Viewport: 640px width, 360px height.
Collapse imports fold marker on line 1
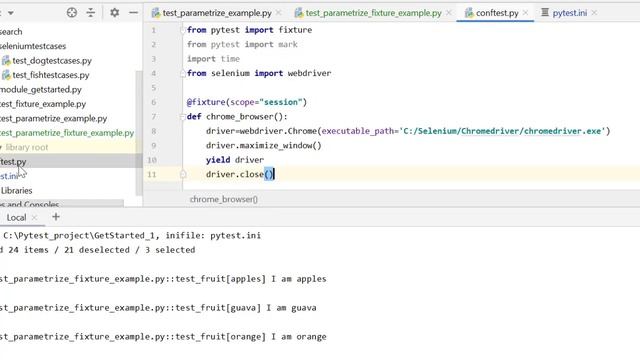(183, 30)
